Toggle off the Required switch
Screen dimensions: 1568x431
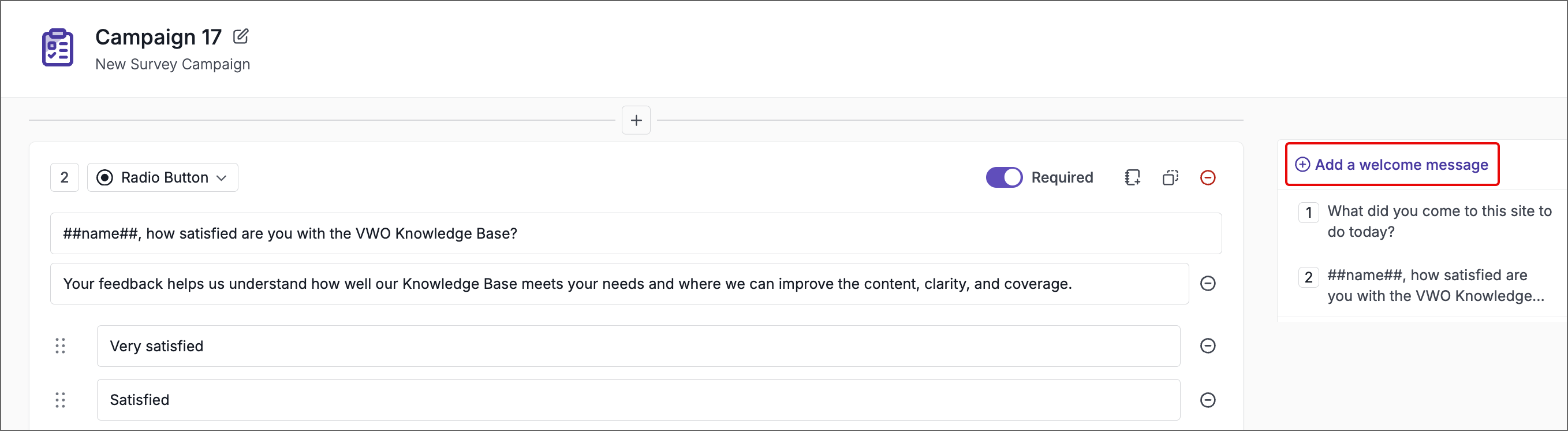(x=1003, y=177)
